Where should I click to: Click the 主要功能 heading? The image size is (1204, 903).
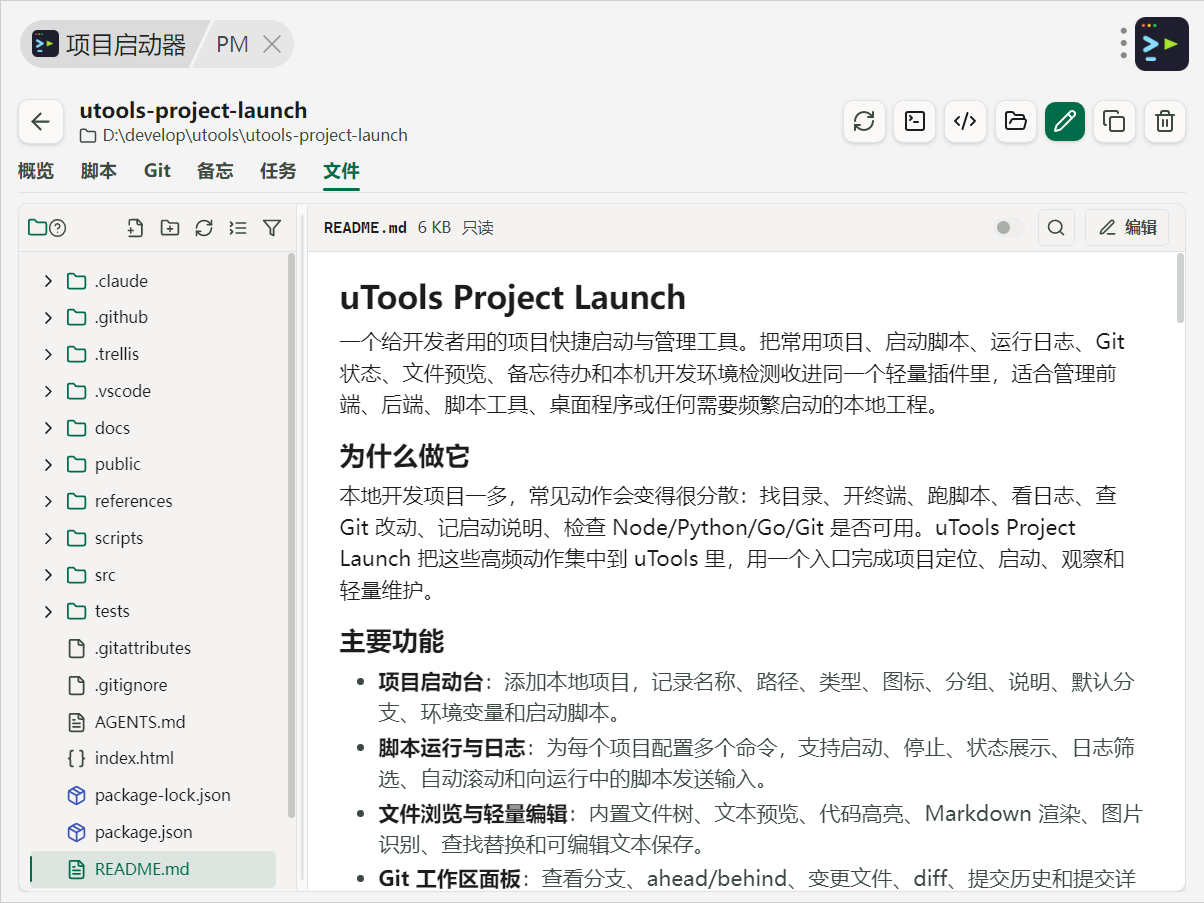pyautogui.click(x=392, y=641)
